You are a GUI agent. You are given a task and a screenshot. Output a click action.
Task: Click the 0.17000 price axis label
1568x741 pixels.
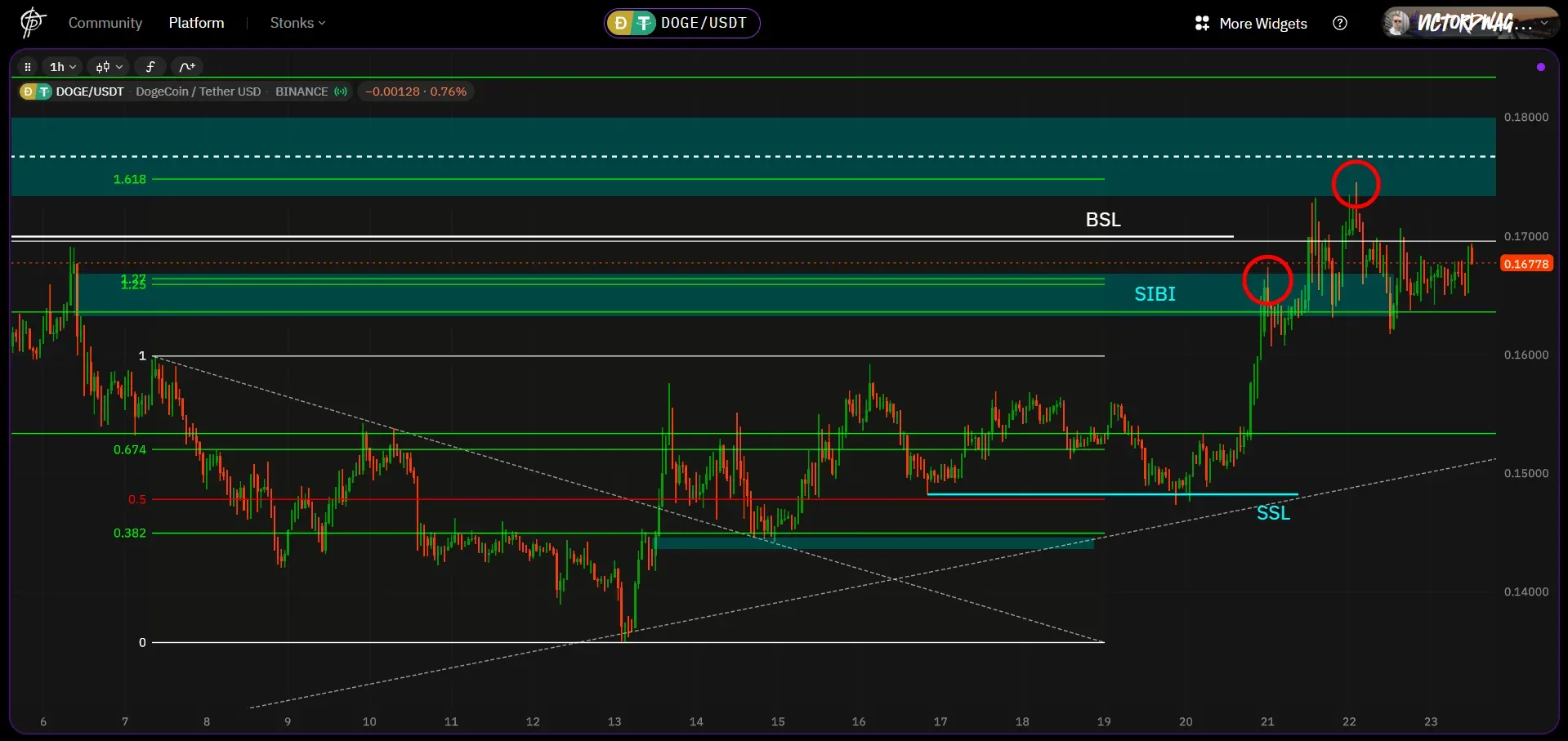[x=1526, y=236]
